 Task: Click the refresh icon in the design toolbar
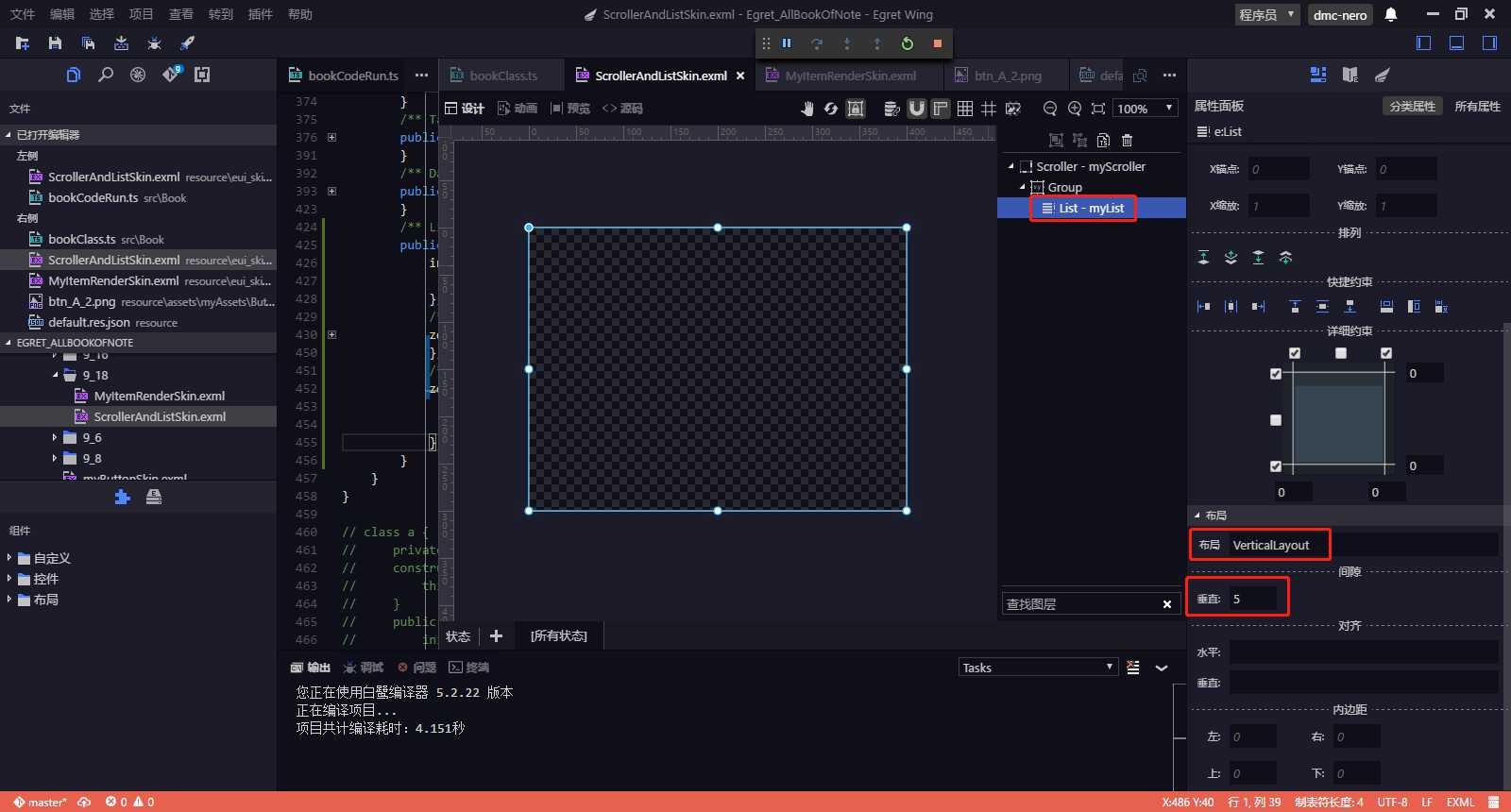coord(831,109)
